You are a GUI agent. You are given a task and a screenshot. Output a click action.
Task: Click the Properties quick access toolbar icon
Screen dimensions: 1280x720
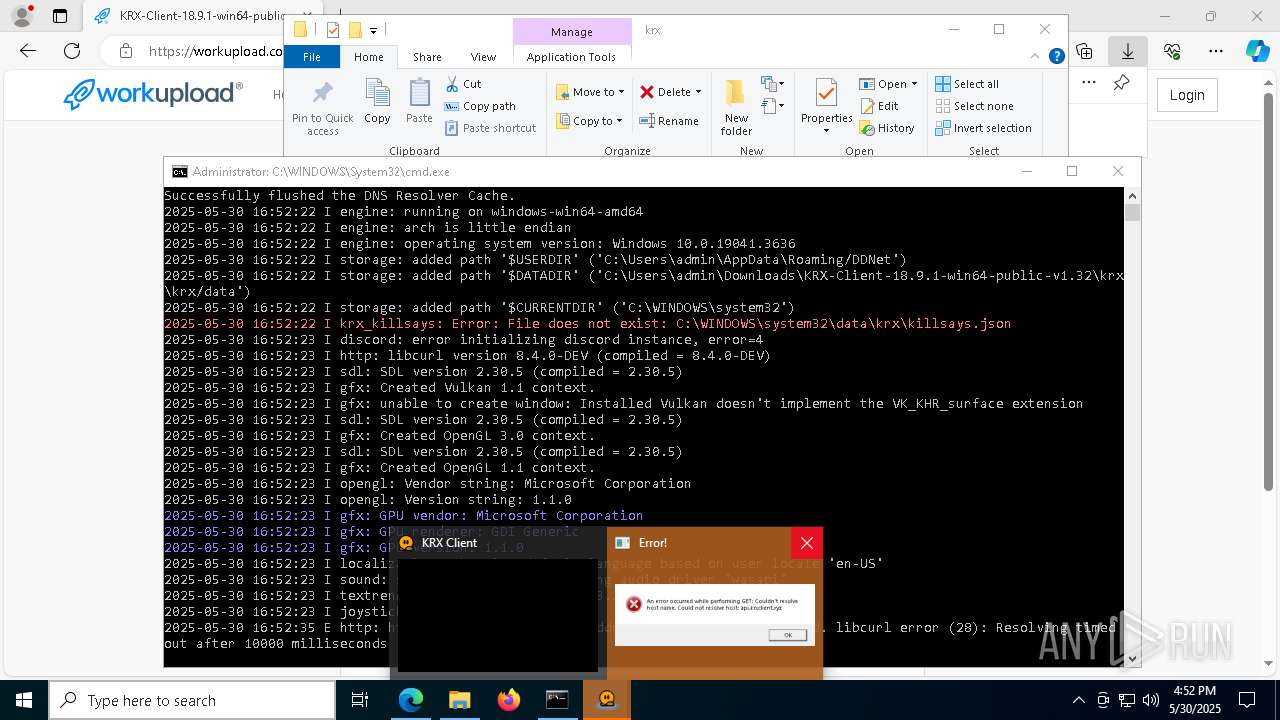[x=333, y=31]
